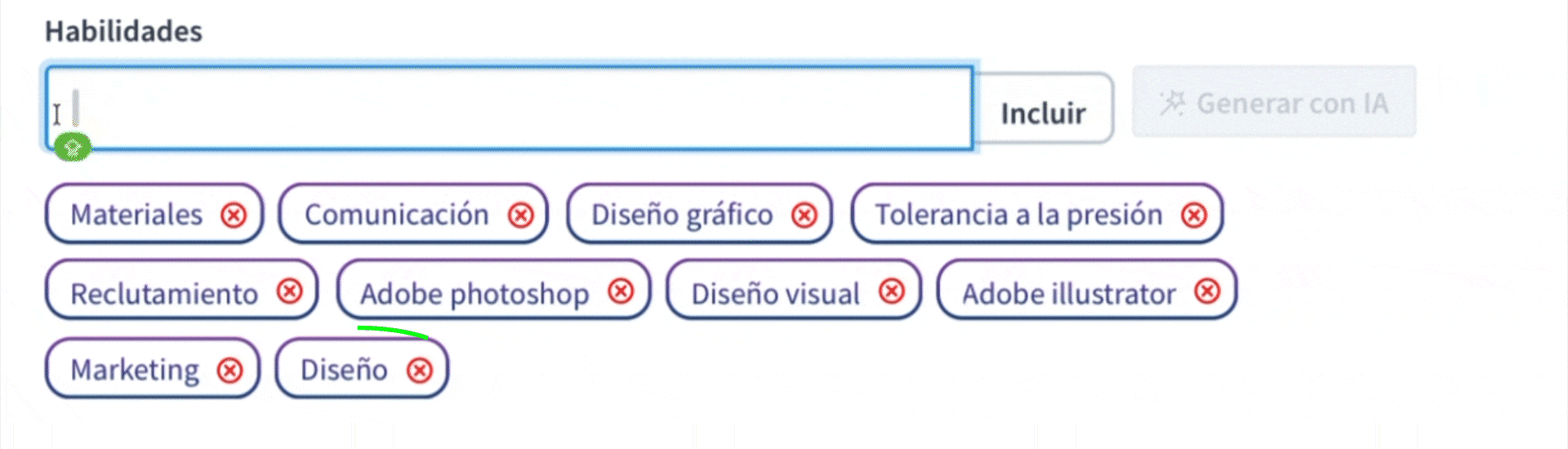
Task: Remove the Diseño skill tag
Action: pos(420,370)
